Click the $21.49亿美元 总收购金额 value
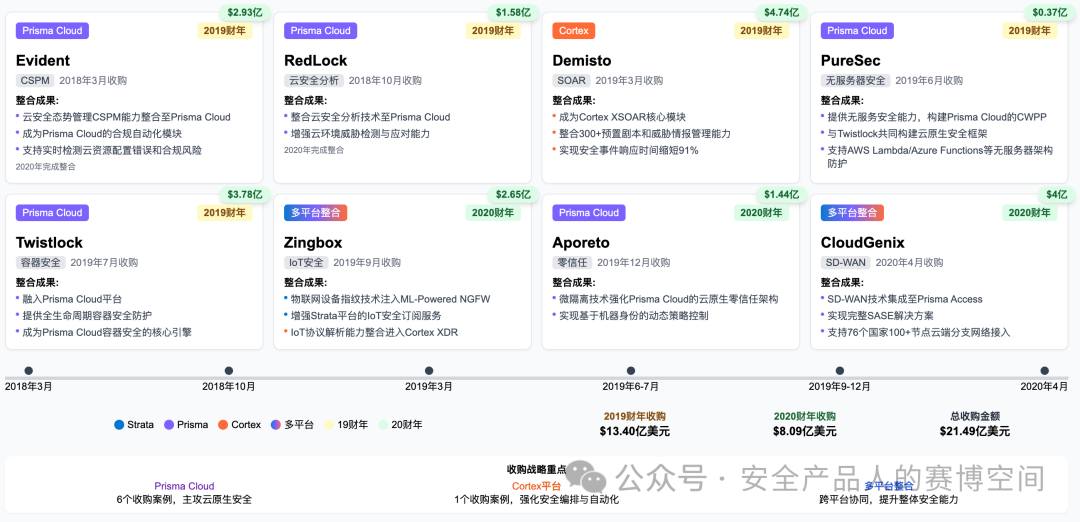1080x522 pixels. click(x=975, y=431)
